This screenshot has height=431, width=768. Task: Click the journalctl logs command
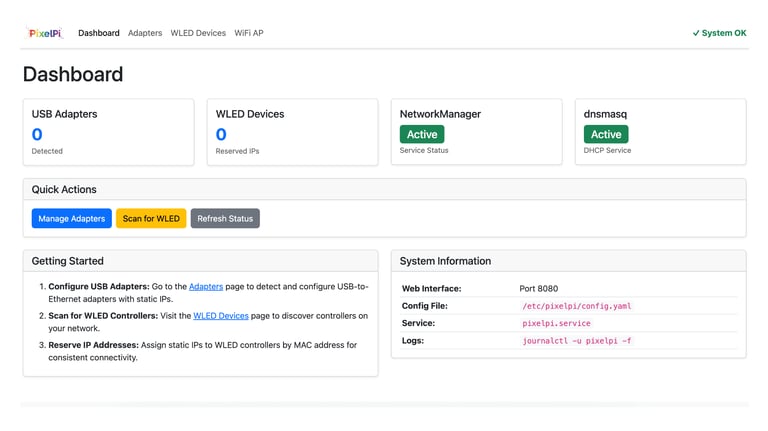[577, 341]
